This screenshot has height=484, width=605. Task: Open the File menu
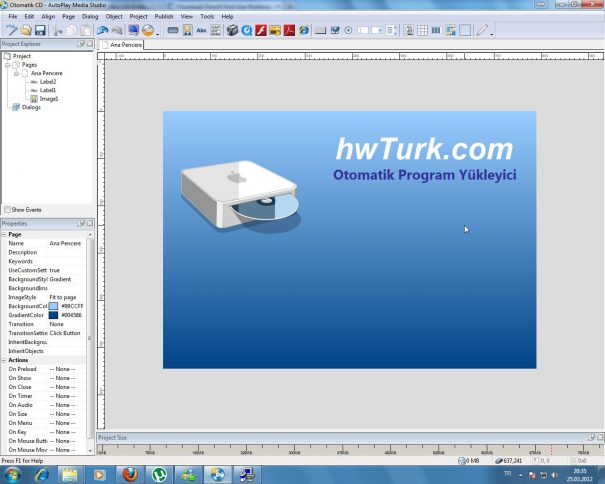13,17
